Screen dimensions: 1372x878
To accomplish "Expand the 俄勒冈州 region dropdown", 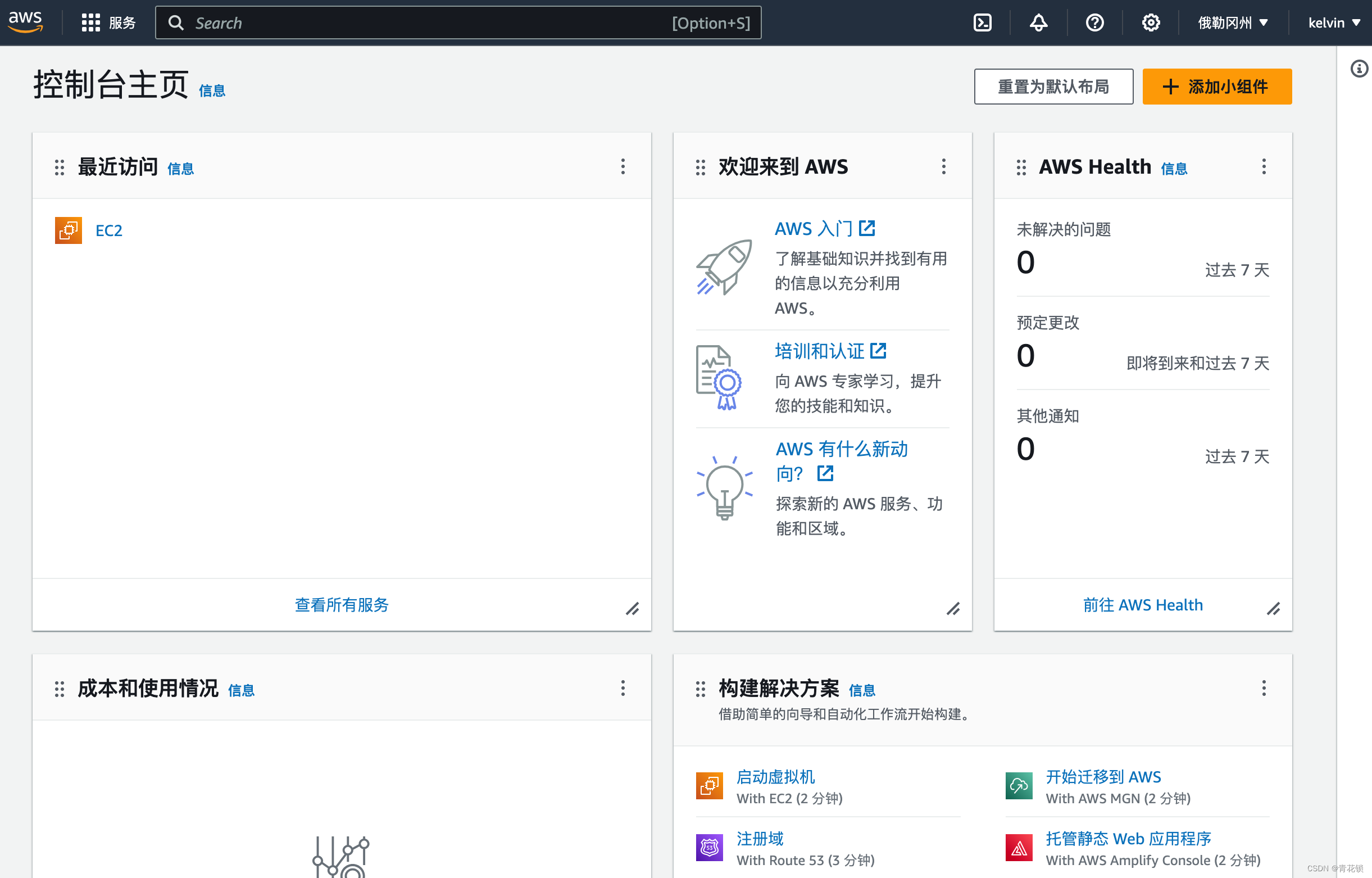I will [x=1233, y=23].
